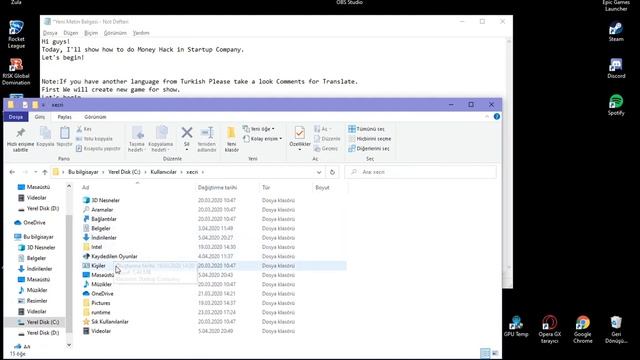Sort by the Ad column header

pos(138,188)
